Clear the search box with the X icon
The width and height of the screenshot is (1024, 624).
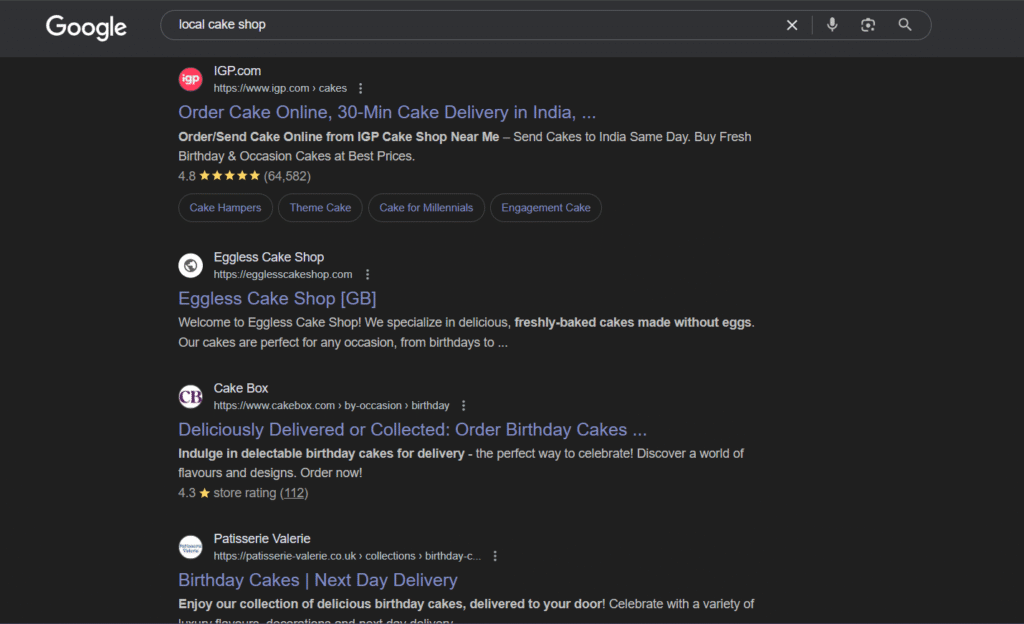tap(792, 25)
